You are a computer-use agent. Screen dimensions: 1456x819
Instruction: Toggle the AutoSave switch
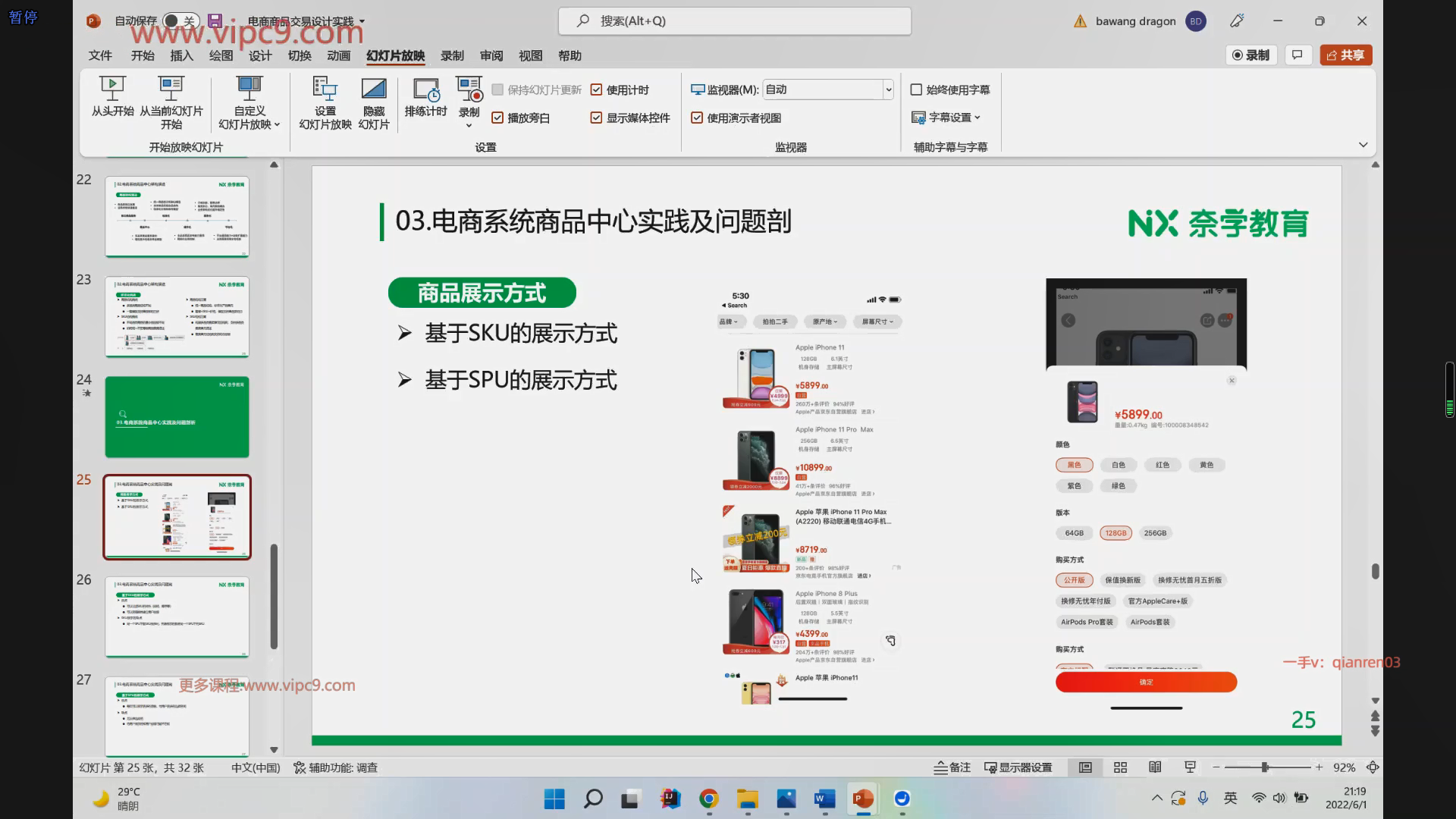pos(180,21)
